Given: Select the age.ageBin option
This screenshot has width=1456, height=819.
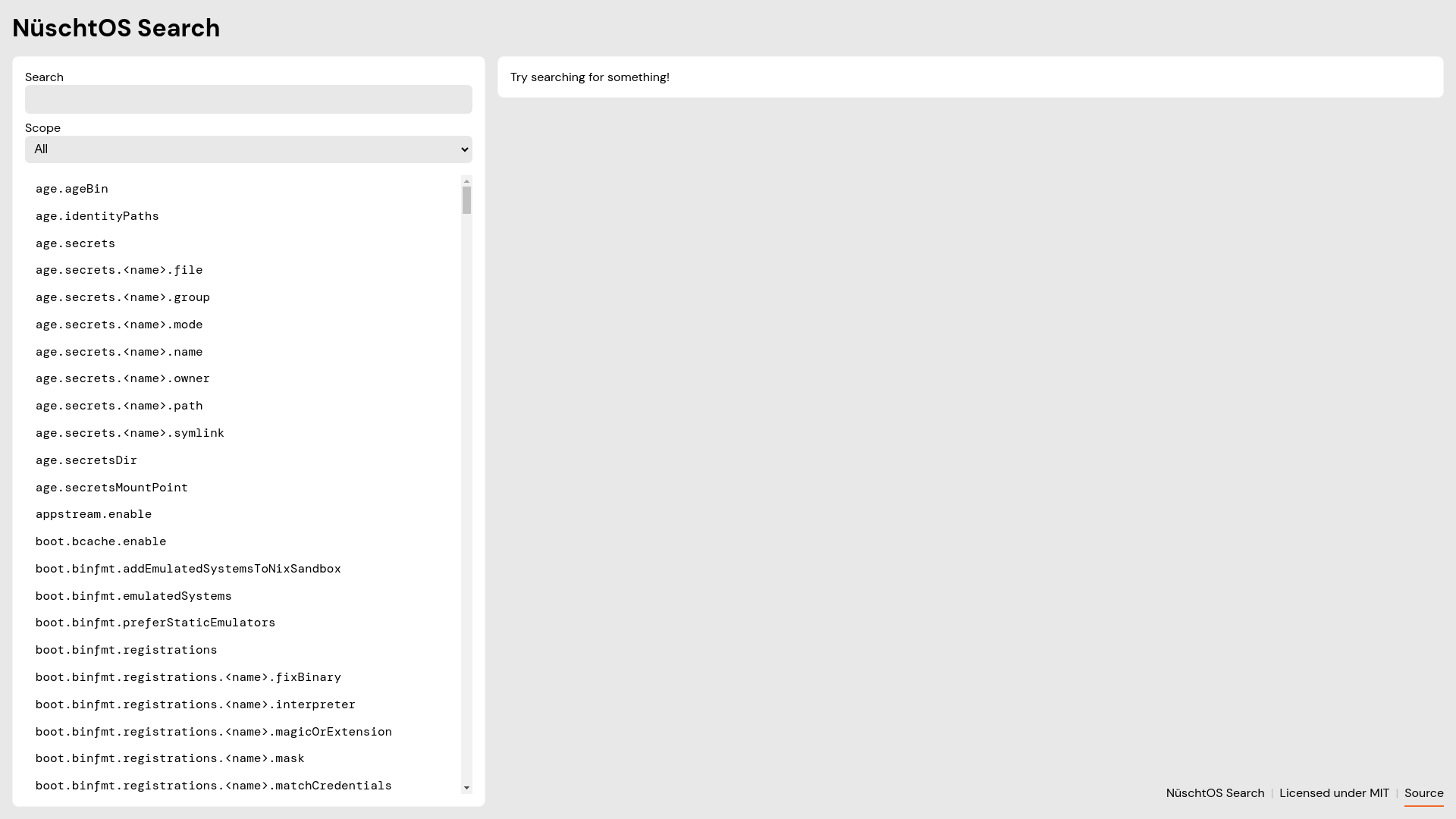Looking at the screenshot, I should coord(243,189).
